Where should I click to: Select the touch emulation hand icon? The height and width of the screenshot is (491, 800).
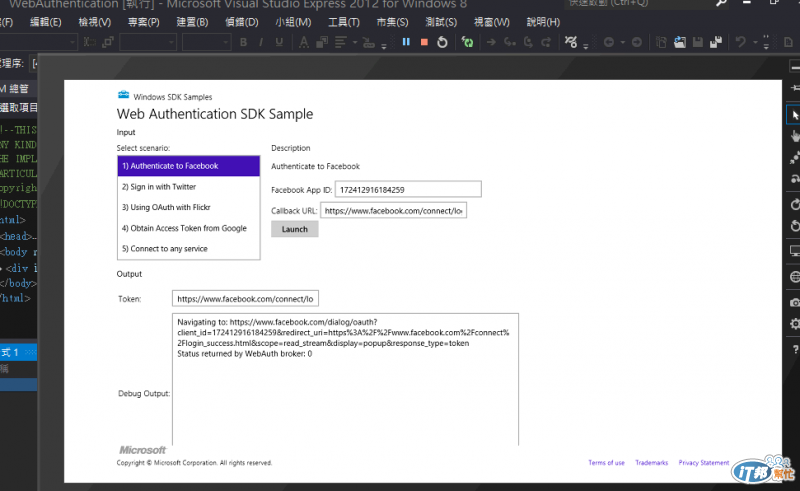click(x=794, y=136)
